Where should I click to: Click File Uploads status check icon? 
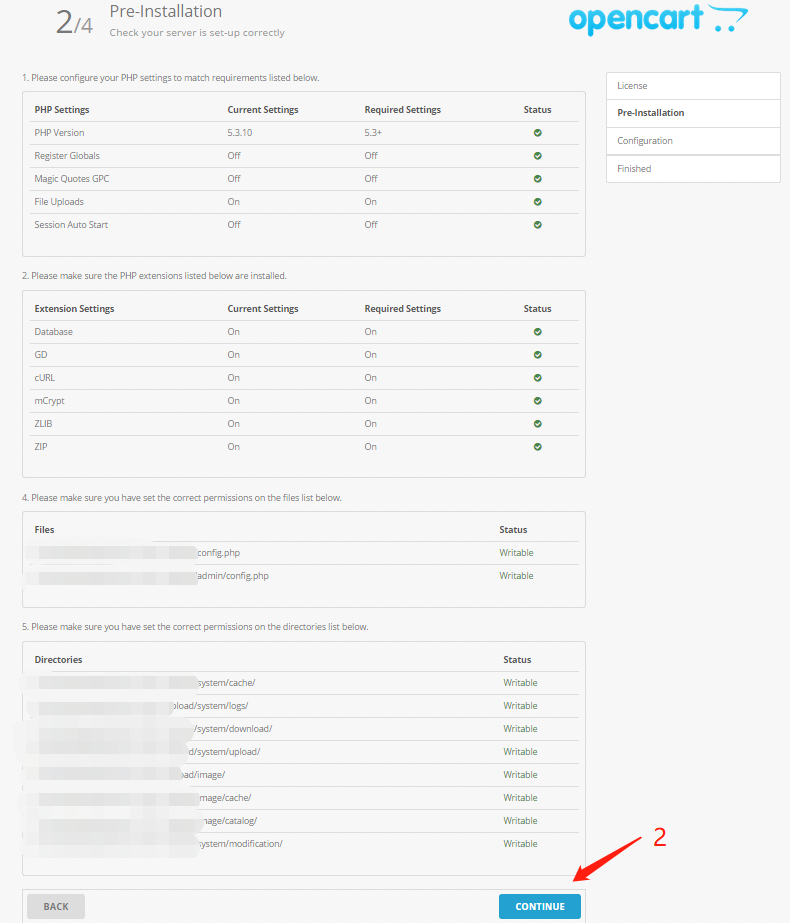coord(537,202)
